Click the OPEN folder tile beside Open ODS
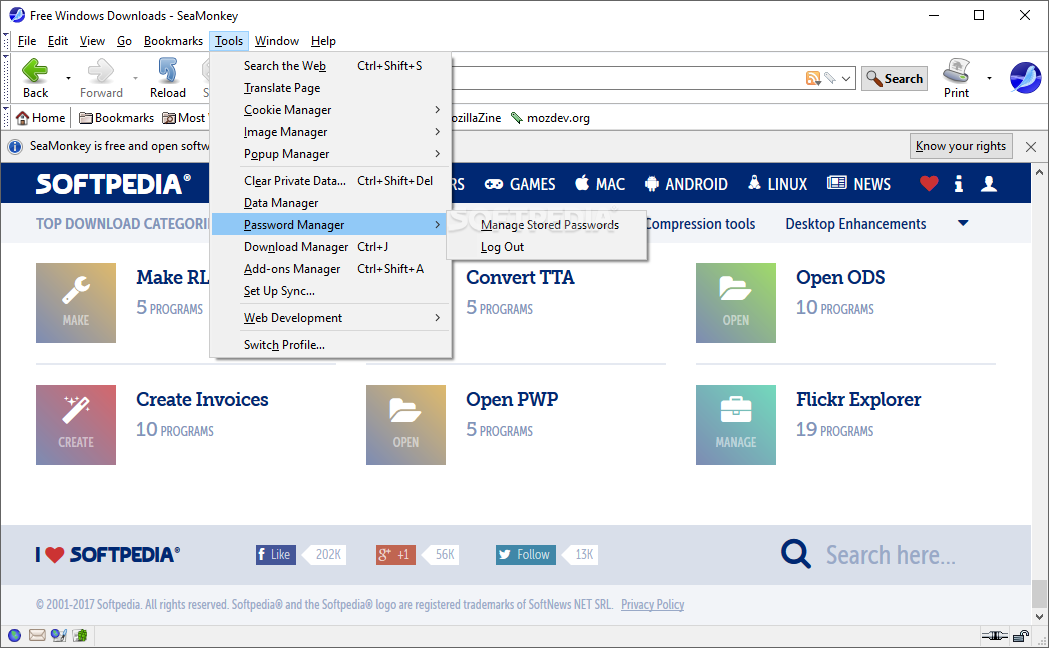This screenshot has height=648, width=1049. pyautogui.click(x=736, y=303)
